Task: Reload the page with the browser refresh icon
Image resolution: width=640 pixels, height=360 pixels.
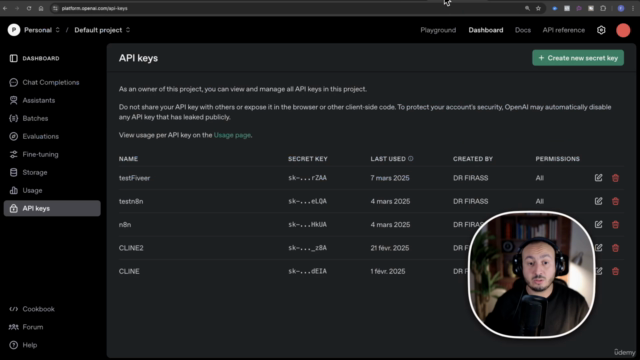Action: coord(29,8)
